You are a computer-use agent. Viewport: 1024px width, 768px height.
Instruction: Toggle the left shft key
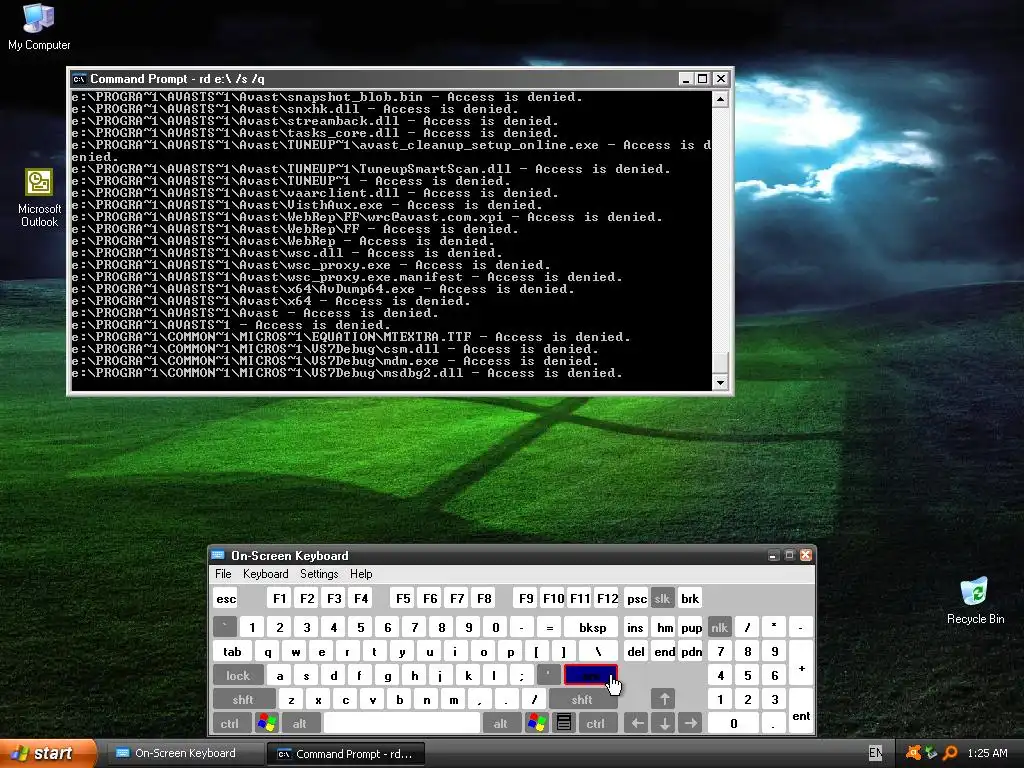tap(243, 699)
